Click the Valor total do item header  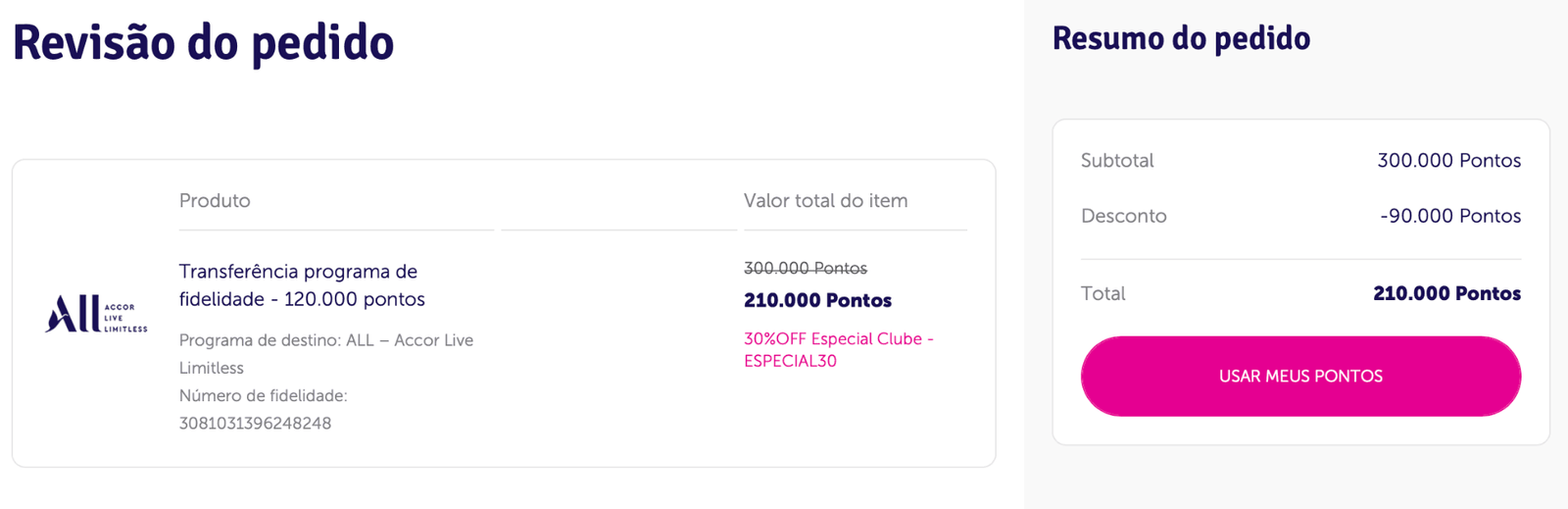825,201
